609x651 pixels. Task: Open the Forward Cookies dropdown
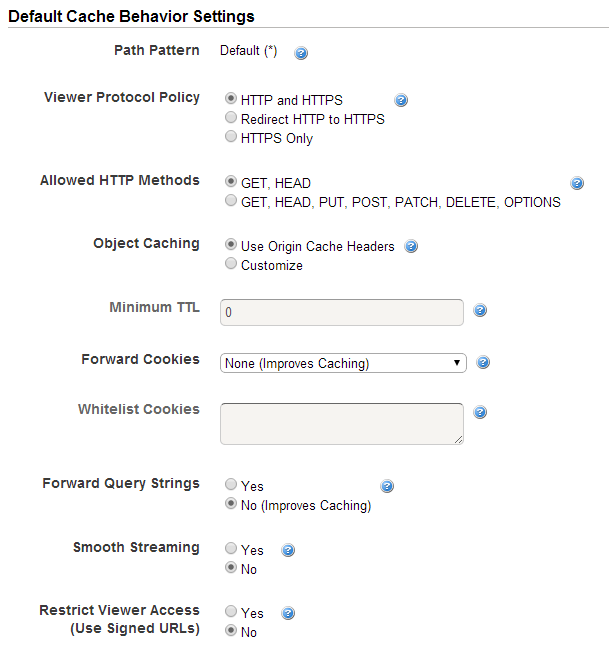(x=343, y=363)
